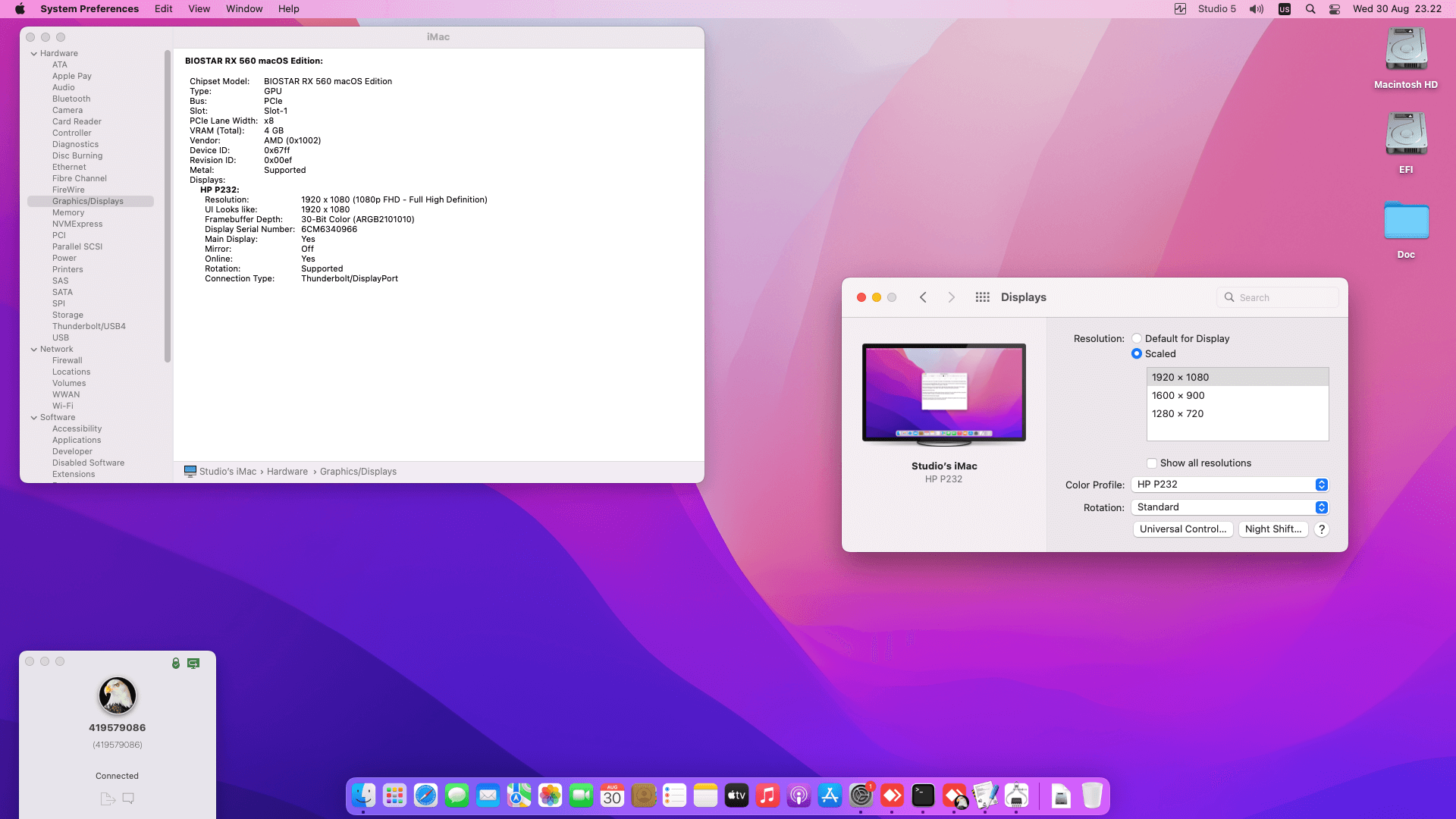Open the Color Profile dropdown
1456x819 pixels.
pos(1229,485)
